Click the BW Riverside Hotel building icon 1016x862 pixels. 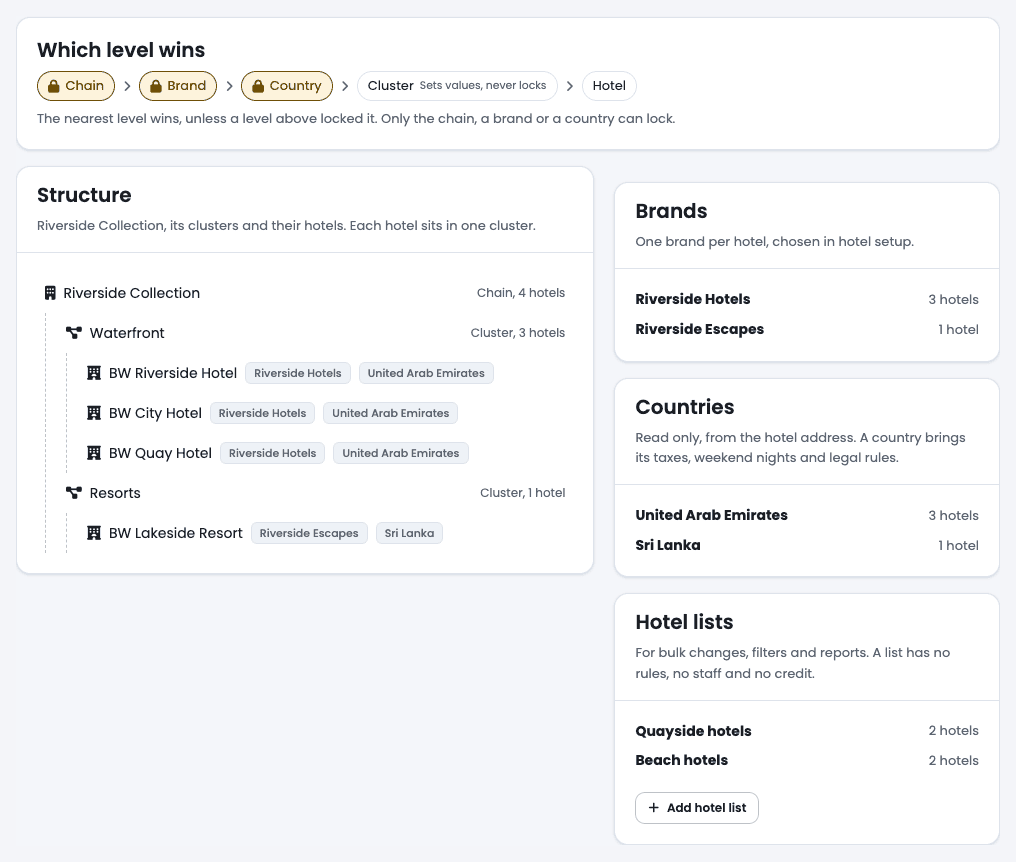pyautogui.click(x=94, y=373)
